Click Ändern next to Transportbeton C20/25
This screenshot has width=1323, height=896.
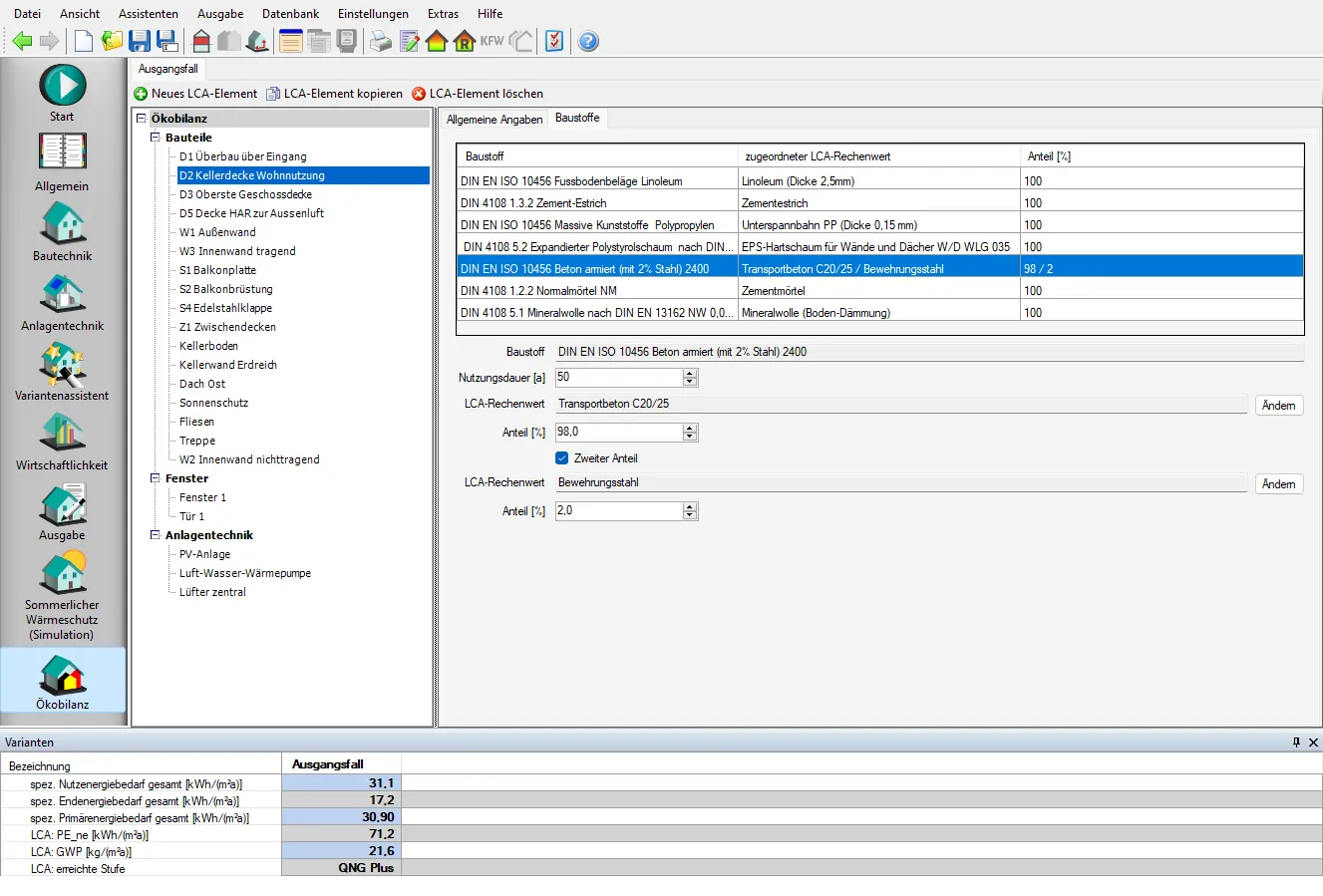1278,406
